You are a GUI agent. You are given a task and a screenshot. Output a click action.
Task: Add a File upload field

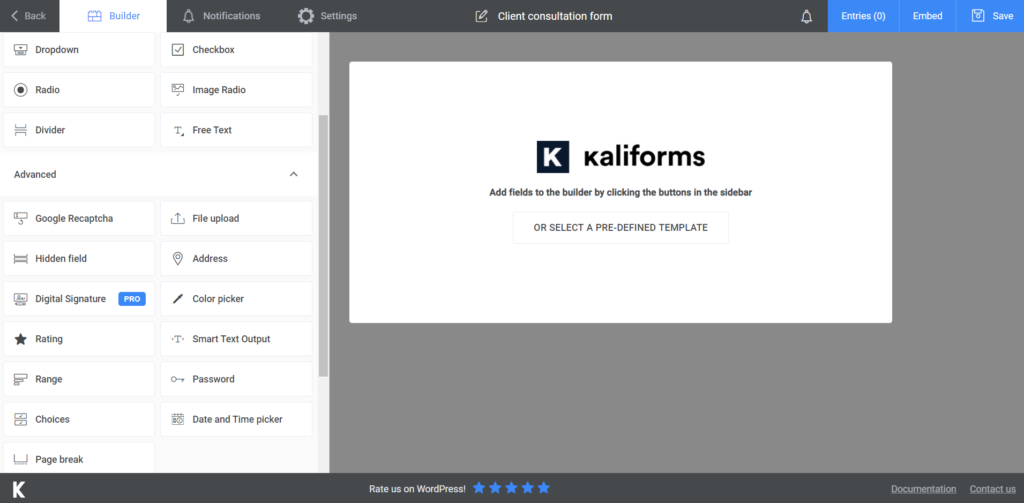(x=236, y=218)
